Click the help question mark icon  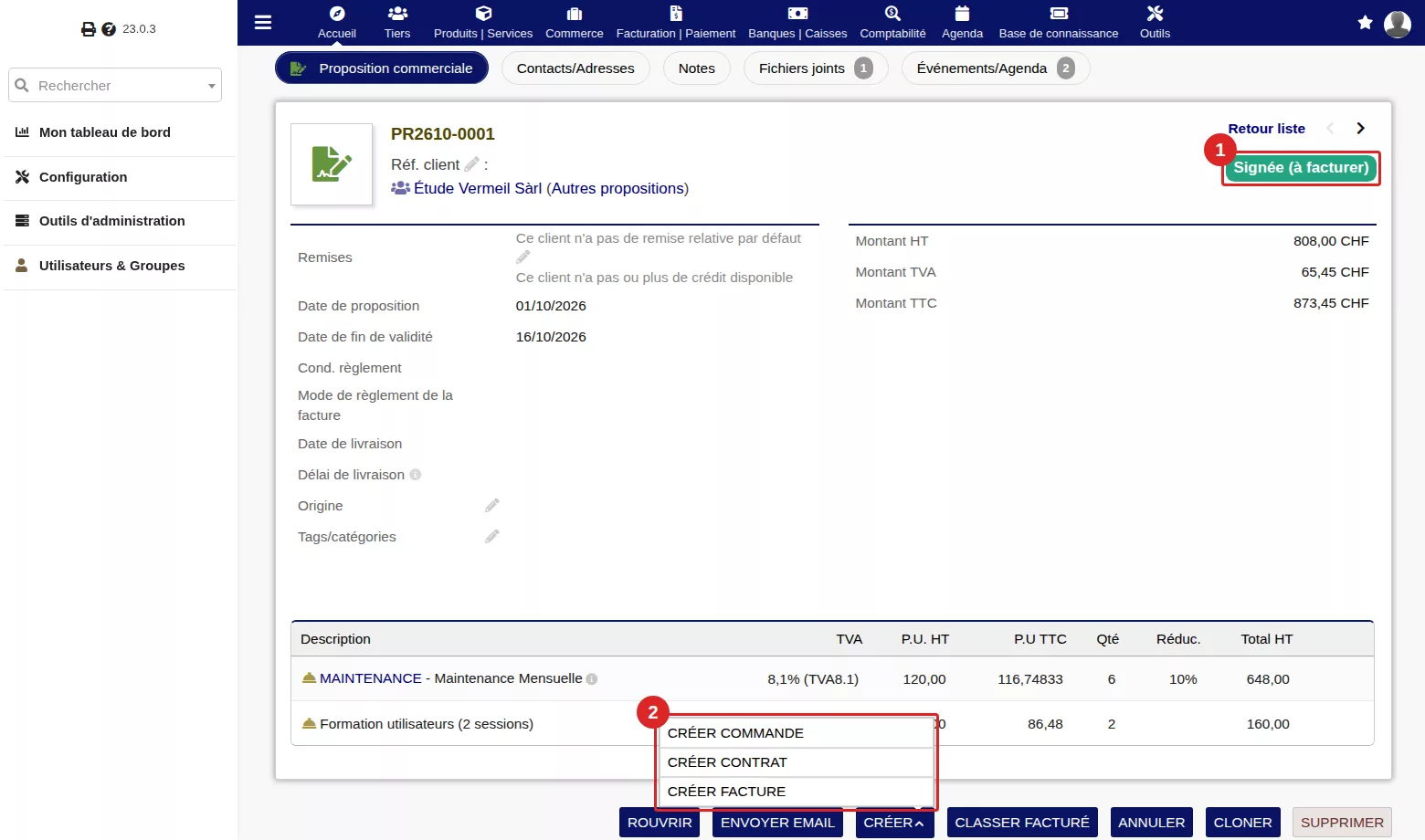(x=109, y=29)
